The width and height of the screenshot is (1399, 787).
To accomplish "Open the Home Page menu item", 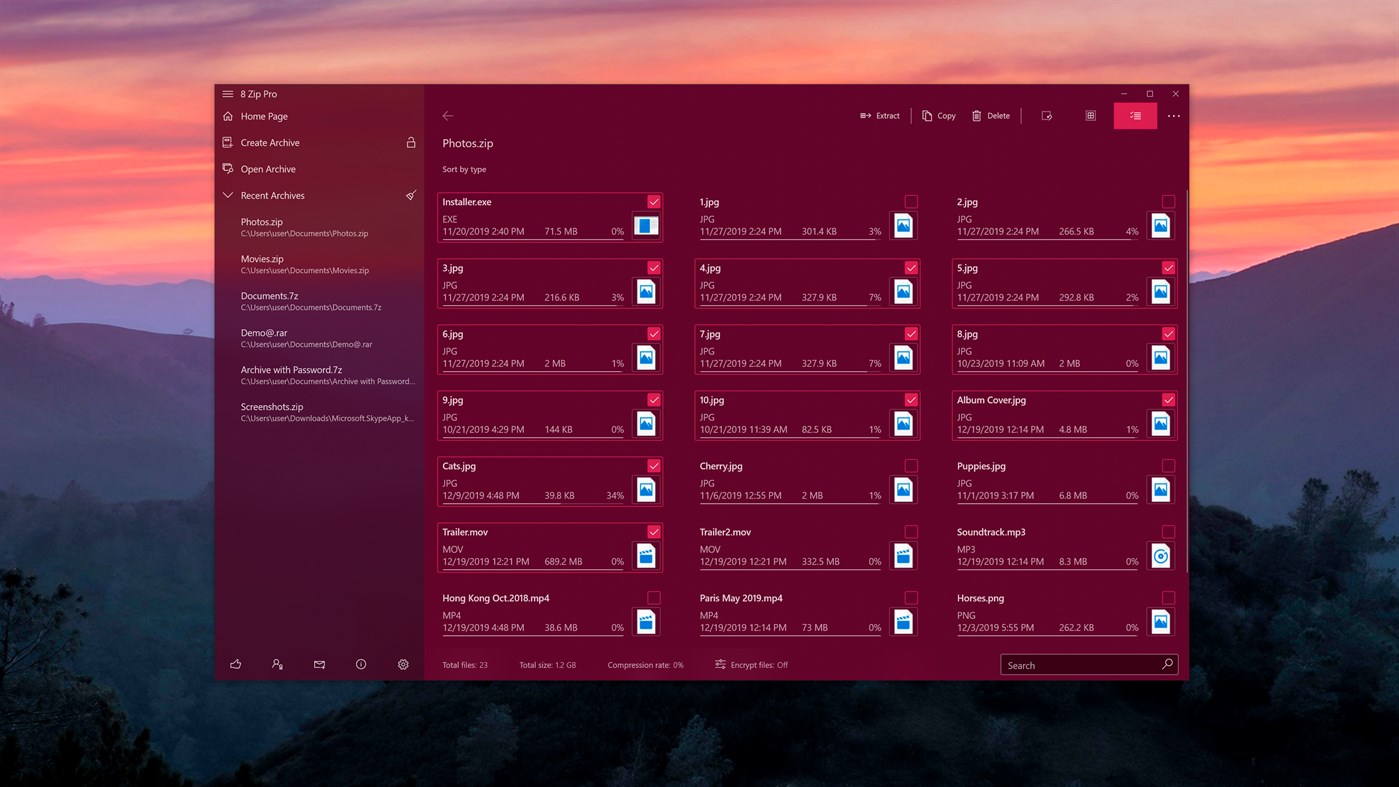I will [x=263, y=116].
